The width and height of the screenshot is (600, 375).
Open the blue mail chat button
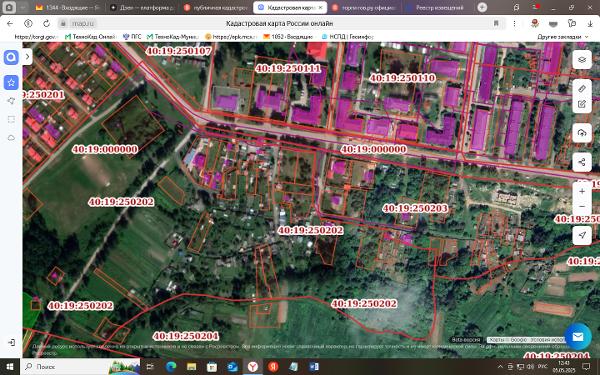(x=577, y=337)
